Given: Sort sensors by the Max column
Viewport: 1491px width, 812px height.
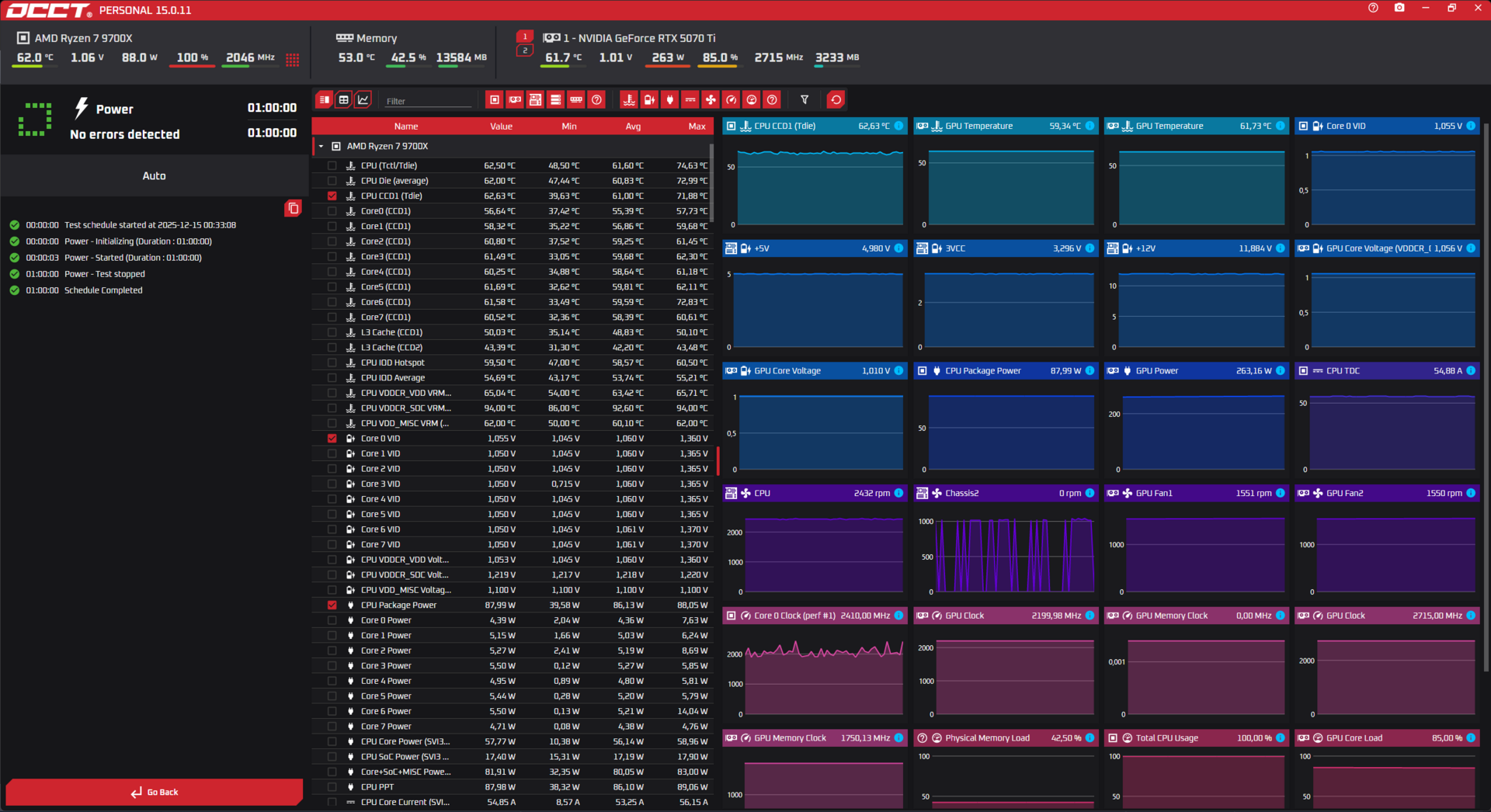Looking at the screenshot, I should (x=697, y=127).
